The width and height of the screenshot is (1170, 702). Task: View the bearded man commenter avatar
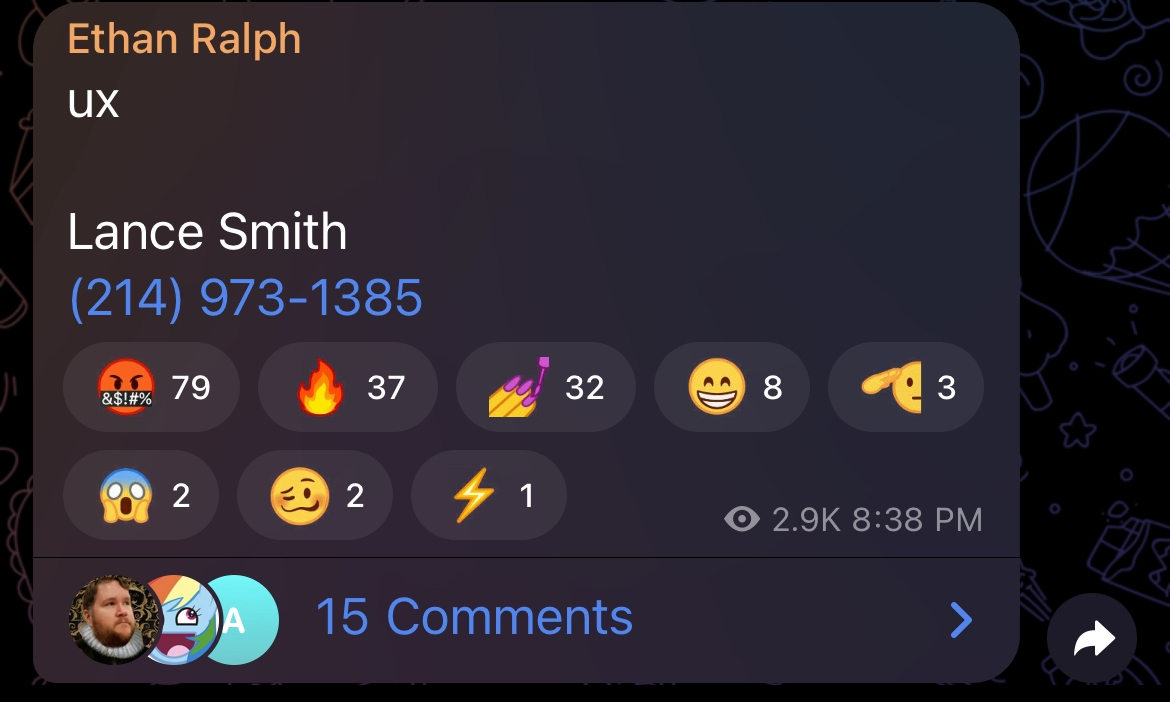(113, 619)
